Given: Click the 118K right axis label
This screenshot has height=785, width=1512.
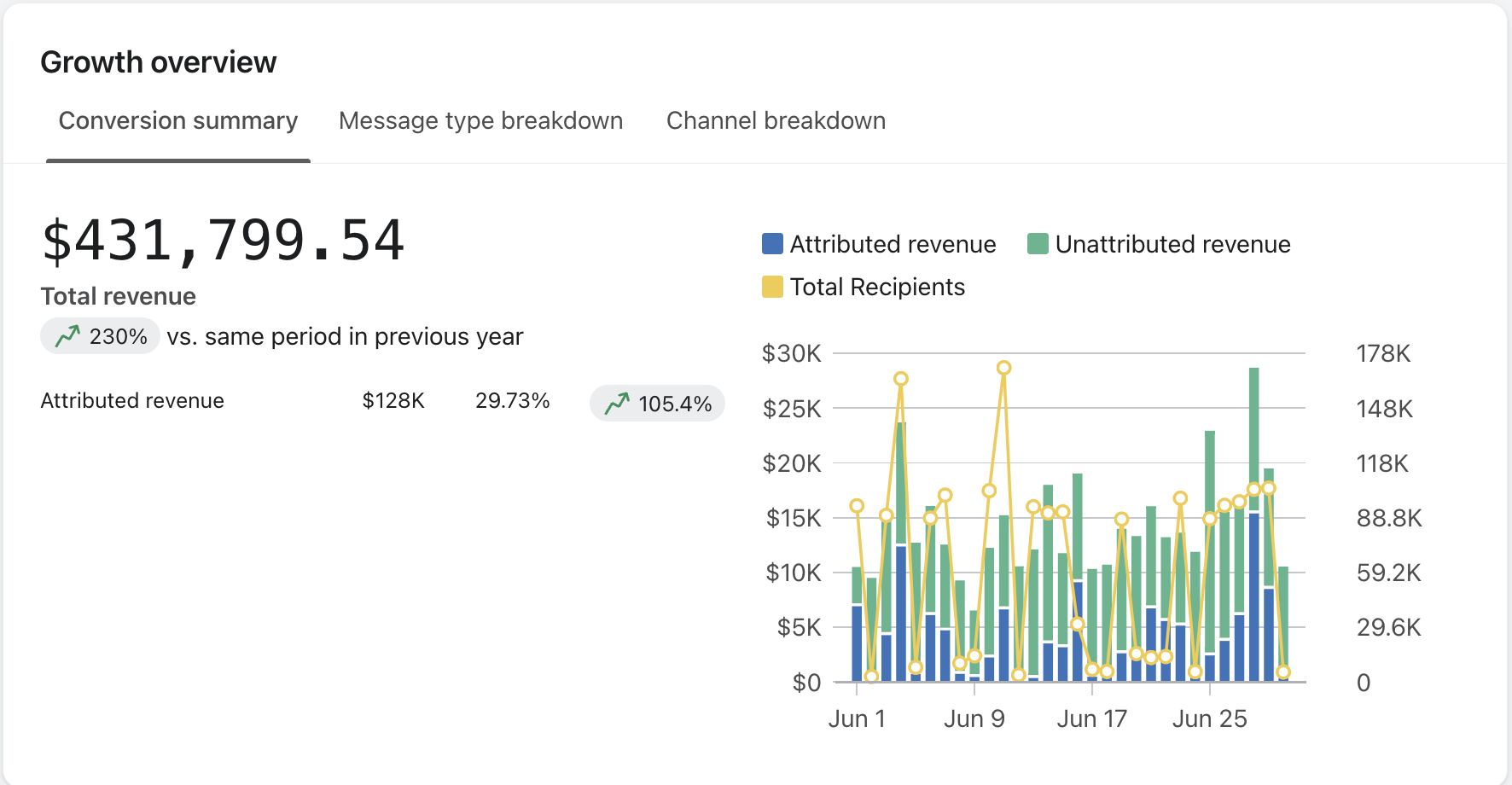Looking at the screenshot, I should coord(1383,463).
